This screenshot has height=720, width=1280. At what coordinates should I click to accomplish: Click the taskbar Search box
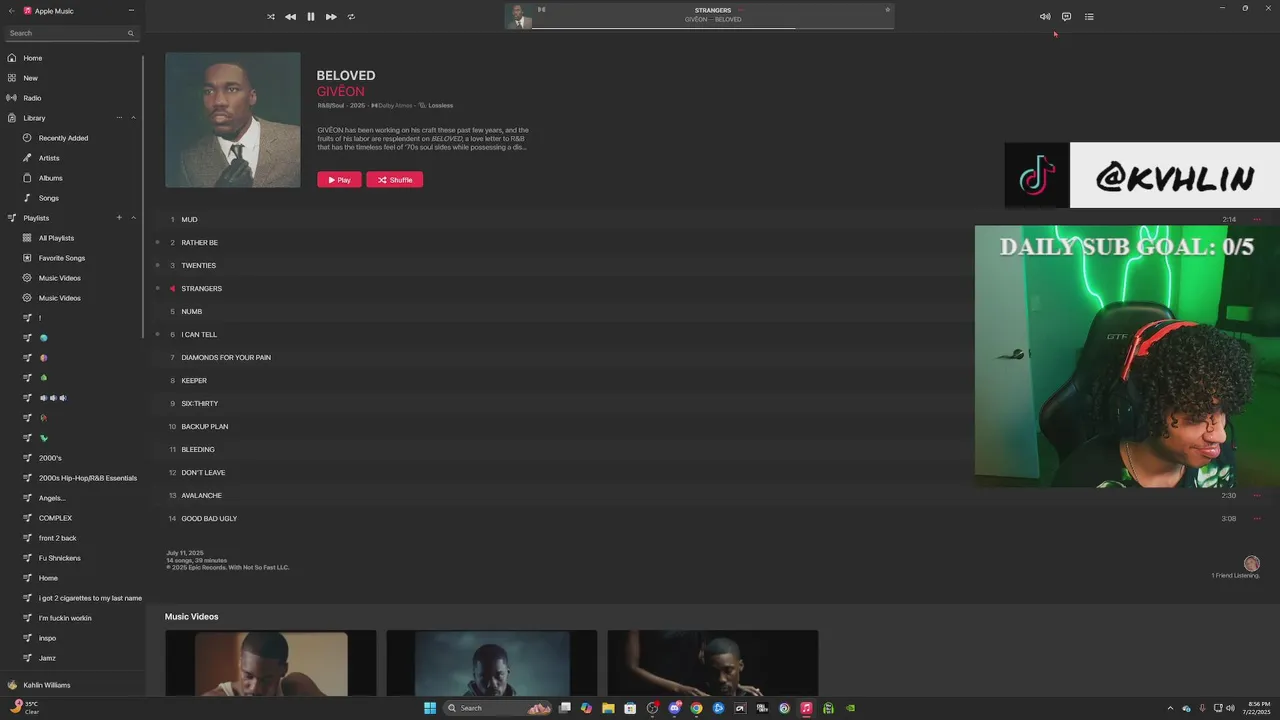coord(499,708)
